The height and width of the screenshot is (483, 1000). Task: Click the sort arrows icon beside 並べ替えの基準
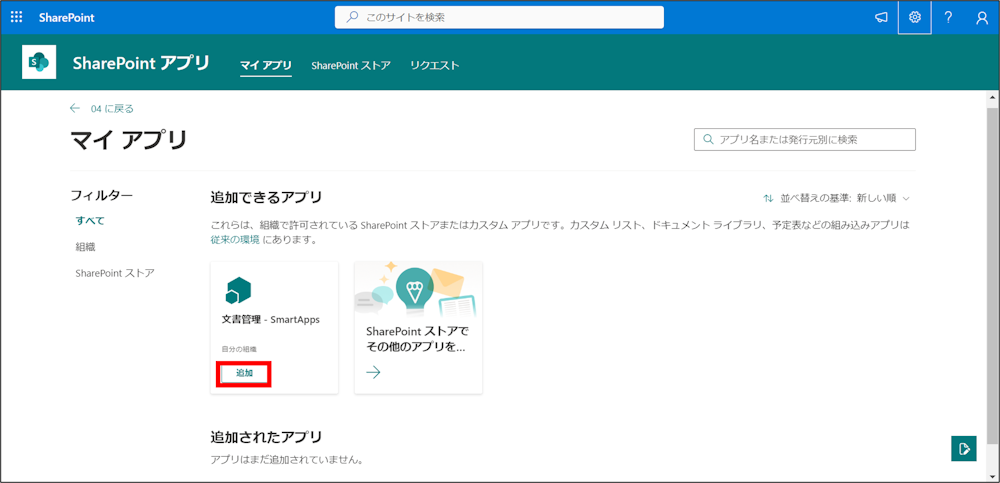768,198
